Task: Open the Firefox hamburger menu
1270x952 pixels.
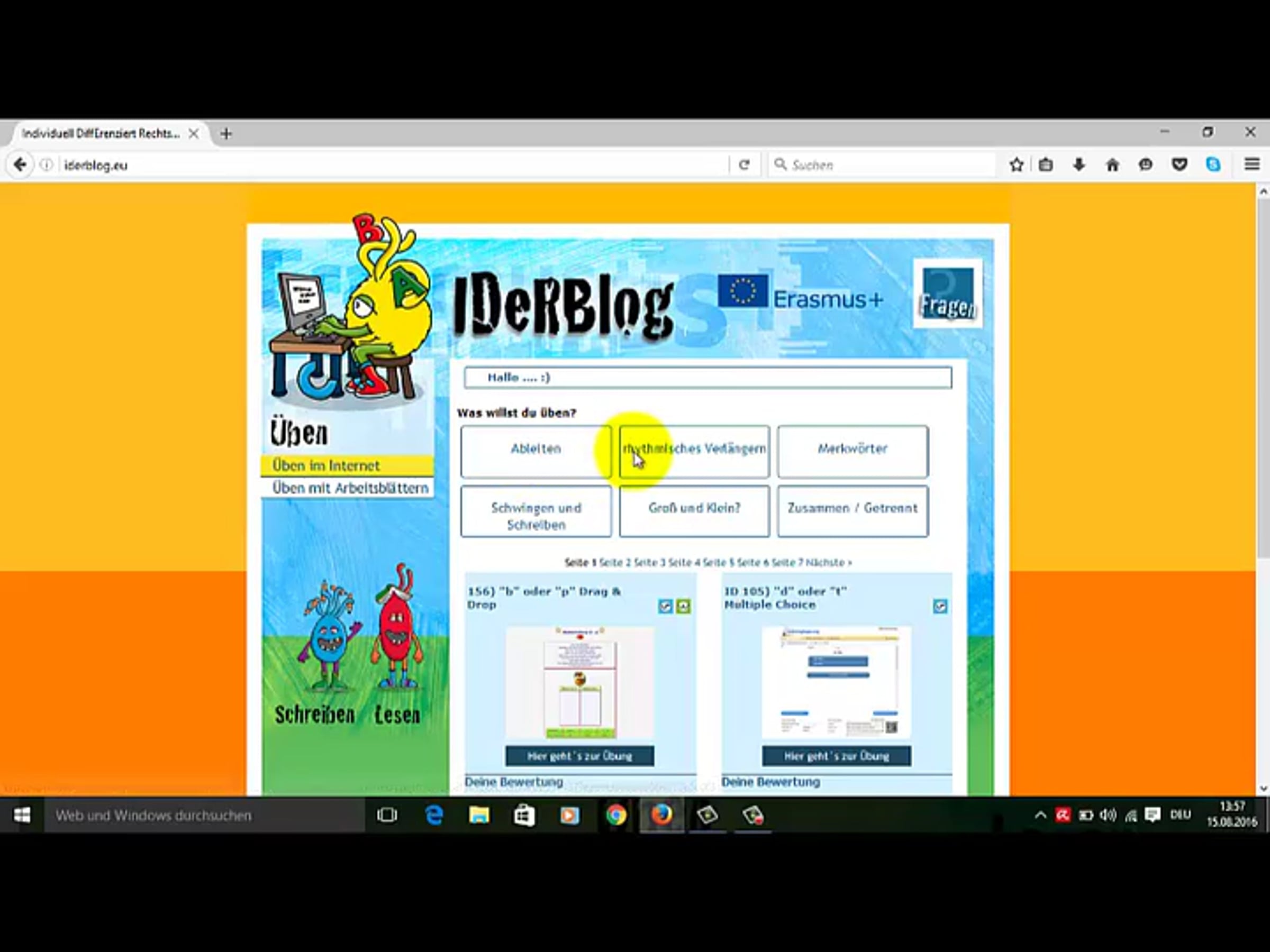Action: pyautogui.click(x=1251, y=165)
